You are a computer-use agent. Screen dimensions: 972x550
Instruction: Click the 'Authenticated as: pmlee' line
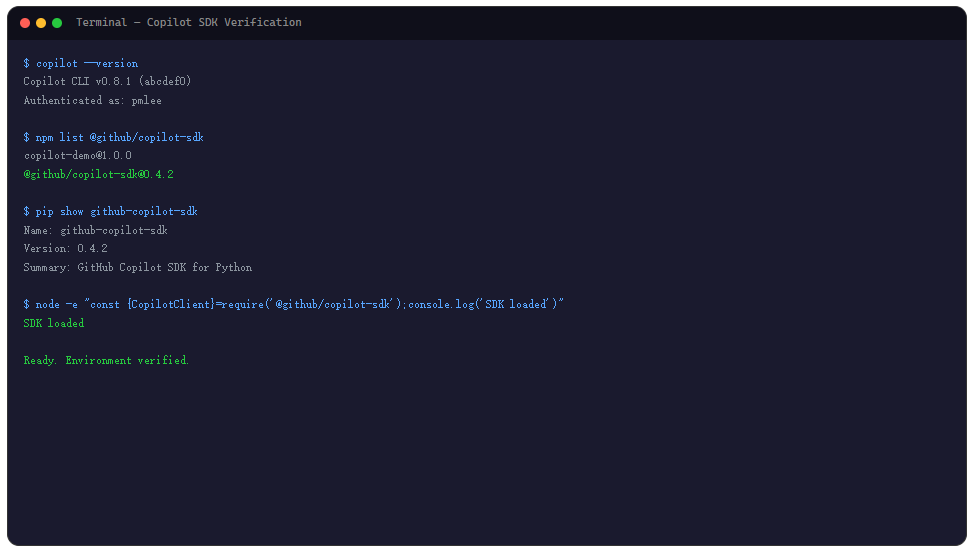tap(92, 100)
